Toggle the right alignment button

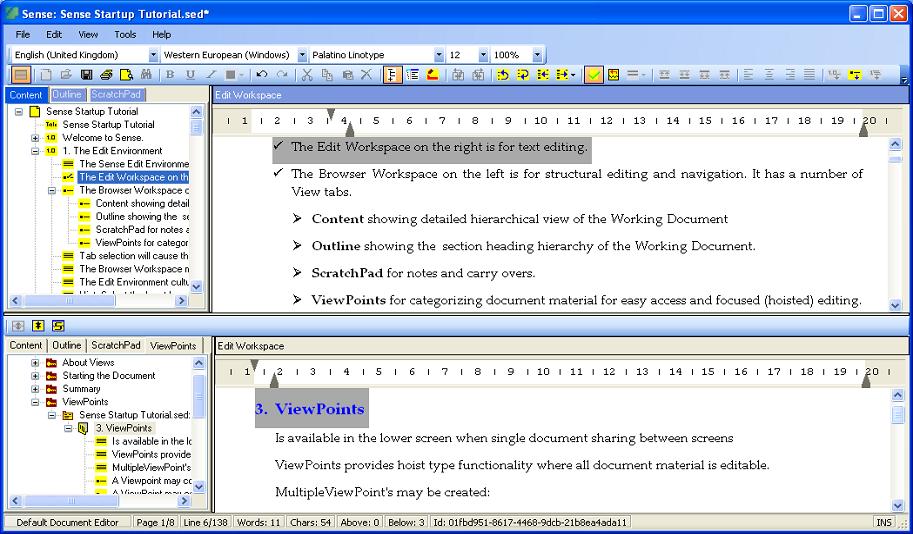coord(790,75)
